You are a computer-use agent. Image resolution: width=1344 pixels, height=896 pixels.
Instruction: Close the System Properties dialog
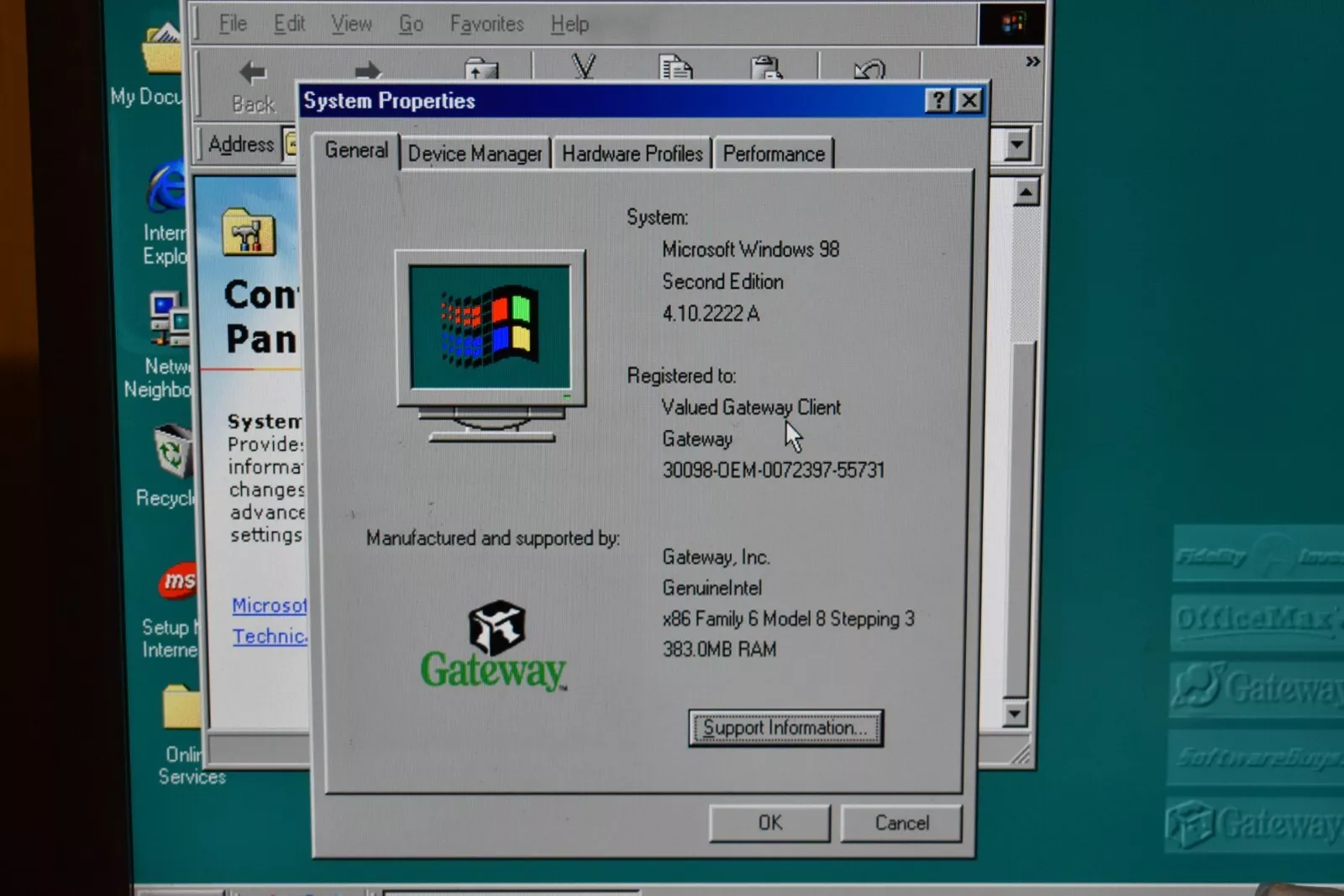(x=969, y=101)
